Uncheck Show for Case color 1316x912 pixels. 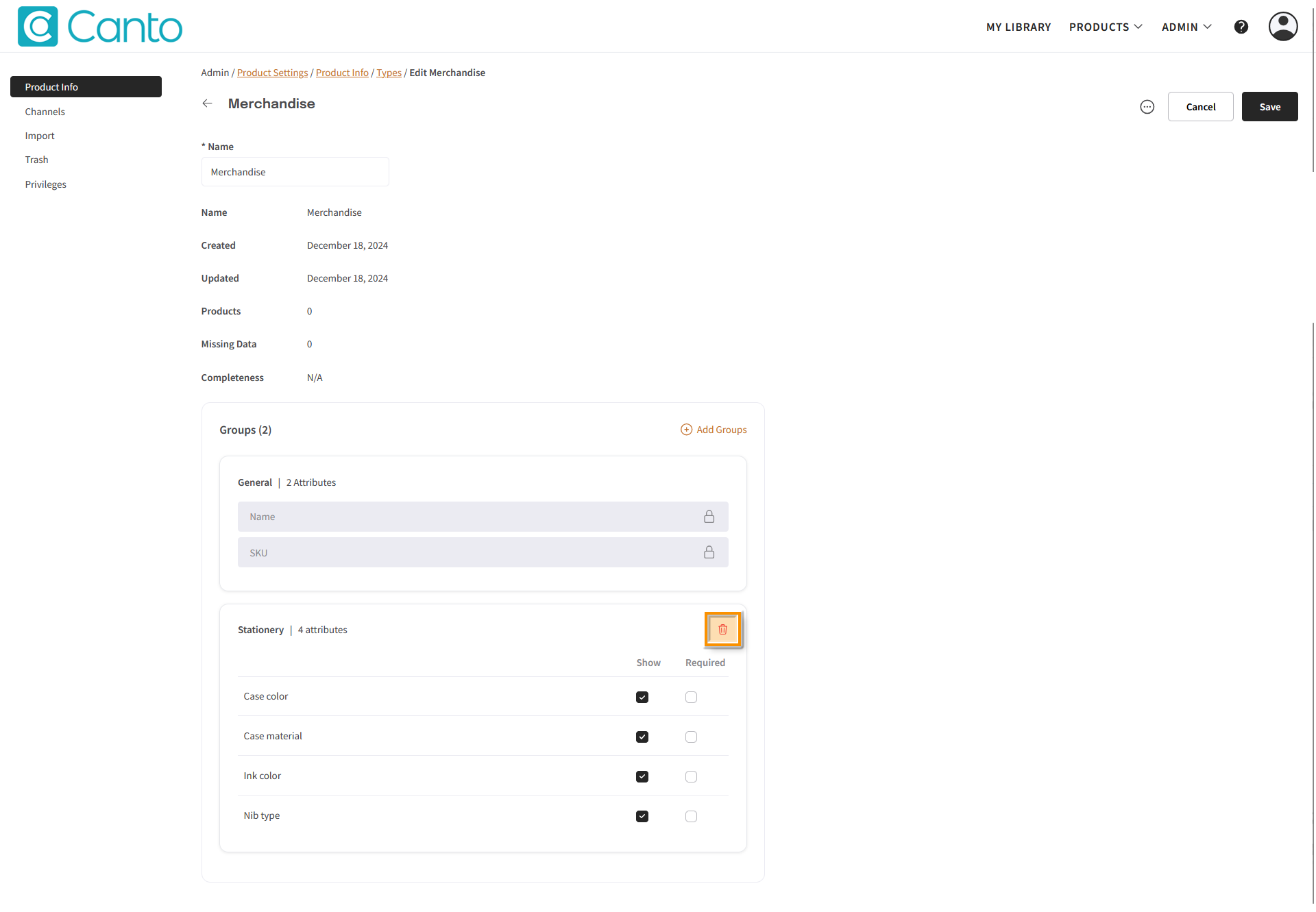coord(642,697)
